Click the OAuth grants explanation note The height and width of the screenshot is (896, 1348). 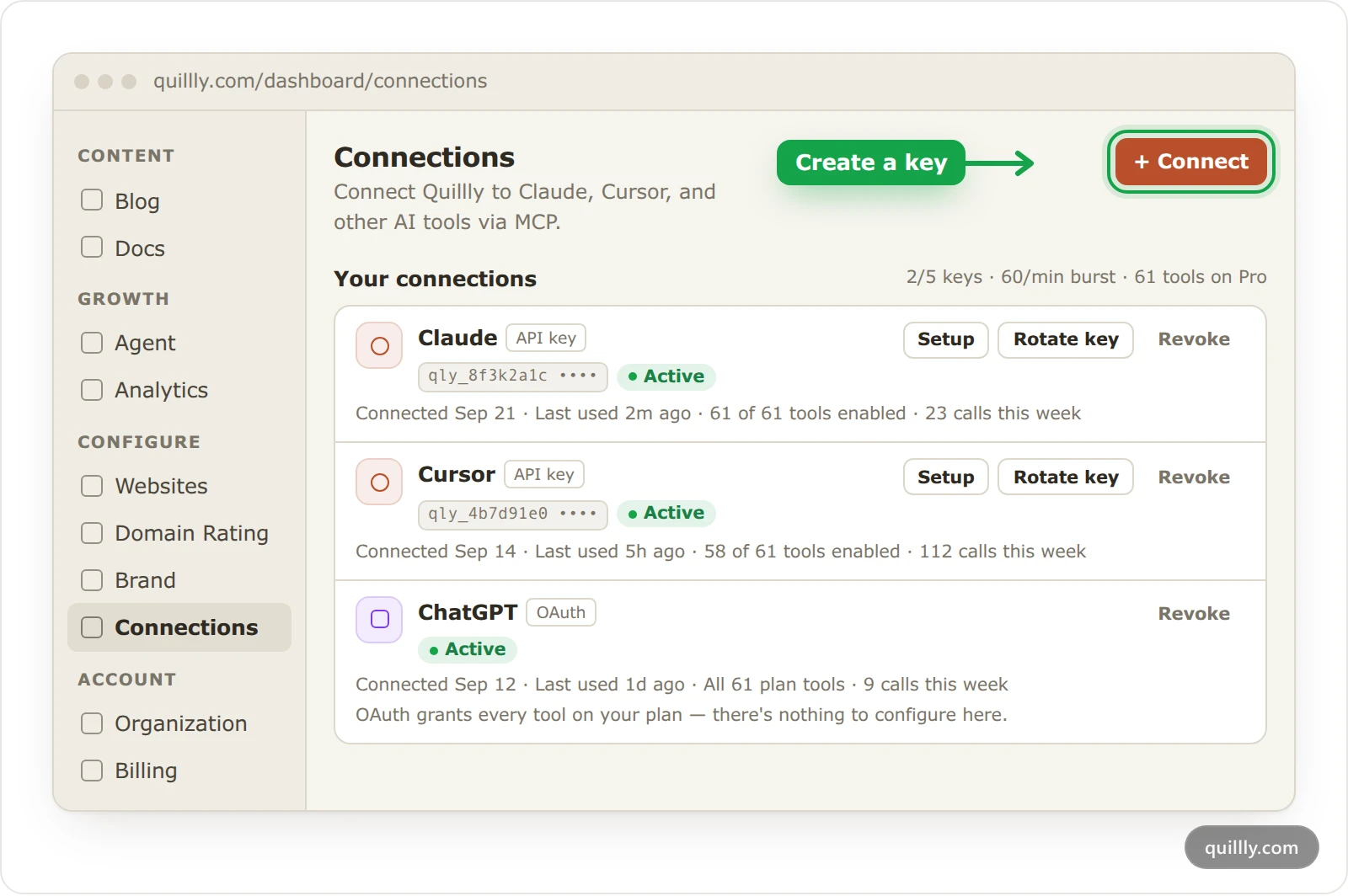[682, 715]
